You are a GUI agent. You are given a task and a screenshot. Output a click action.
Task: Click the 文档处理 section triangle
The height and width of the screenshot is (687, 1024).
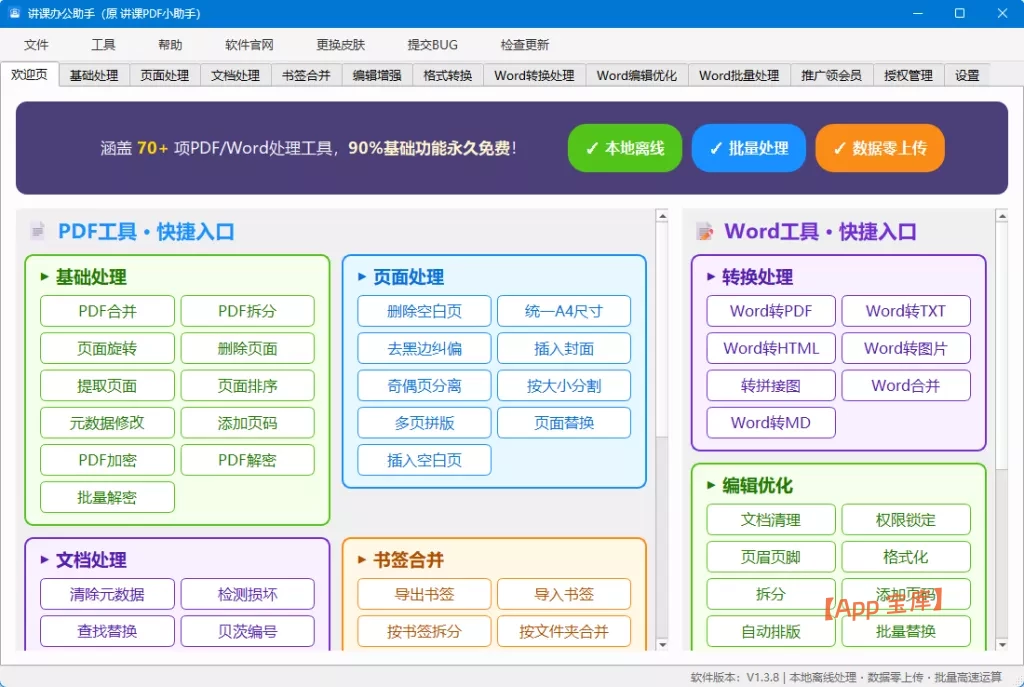tap(44, 560)
